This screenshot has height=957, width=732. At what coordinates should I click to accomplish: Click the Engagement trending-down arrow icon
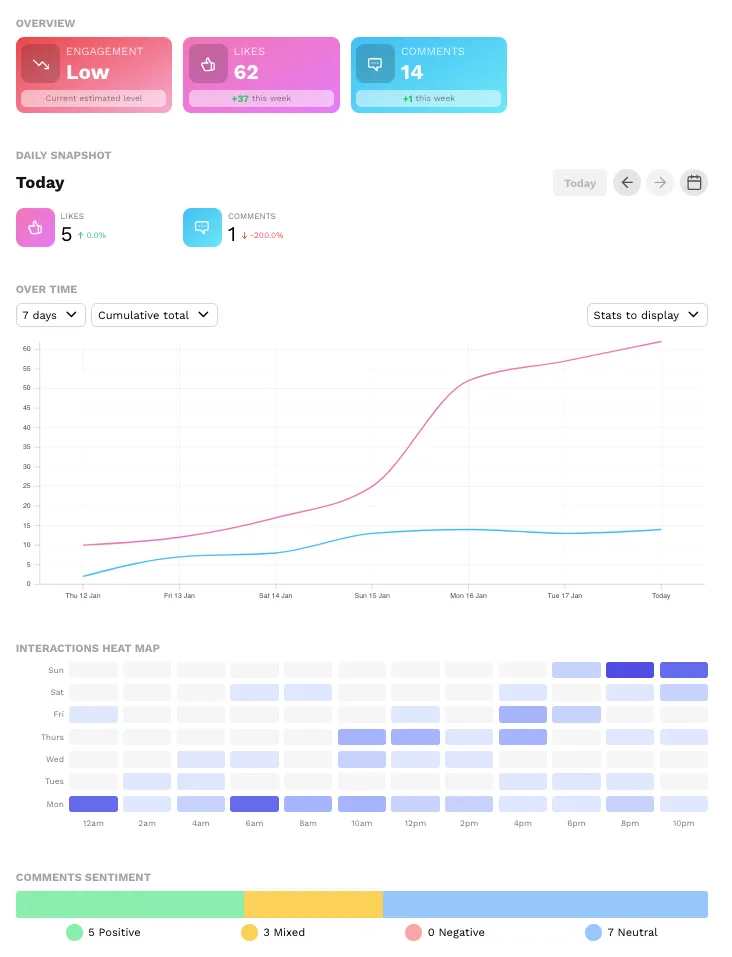point(41,63)
